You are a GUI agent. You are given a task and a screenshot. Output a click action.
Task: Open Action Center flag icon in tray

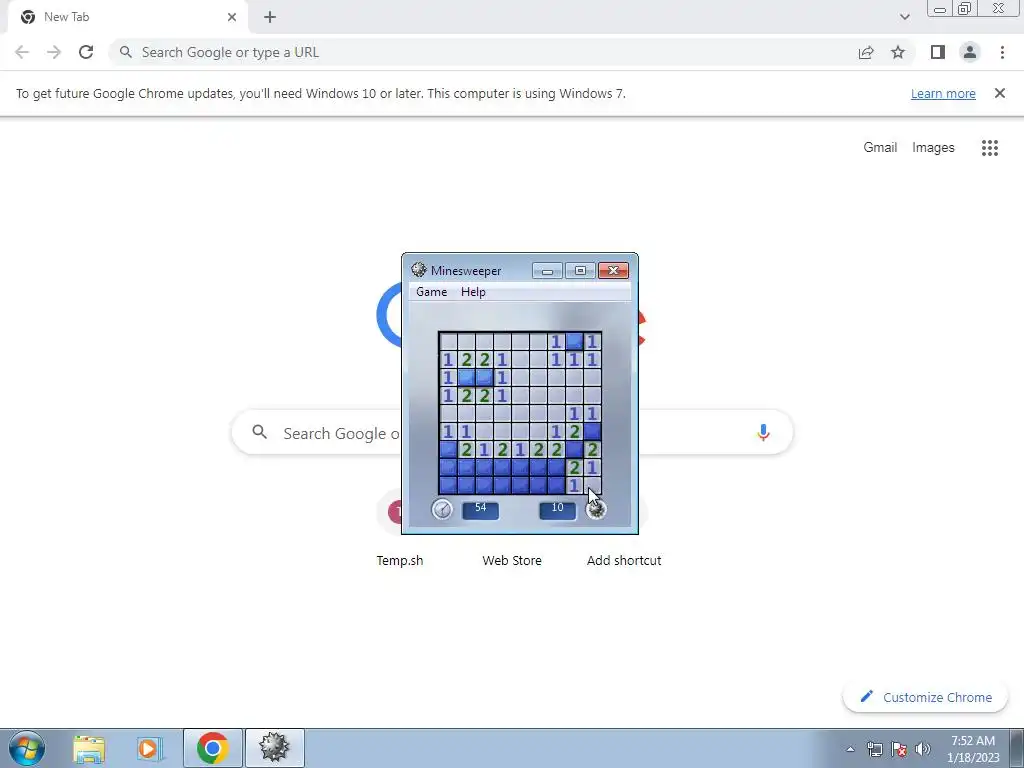(899, 749)
